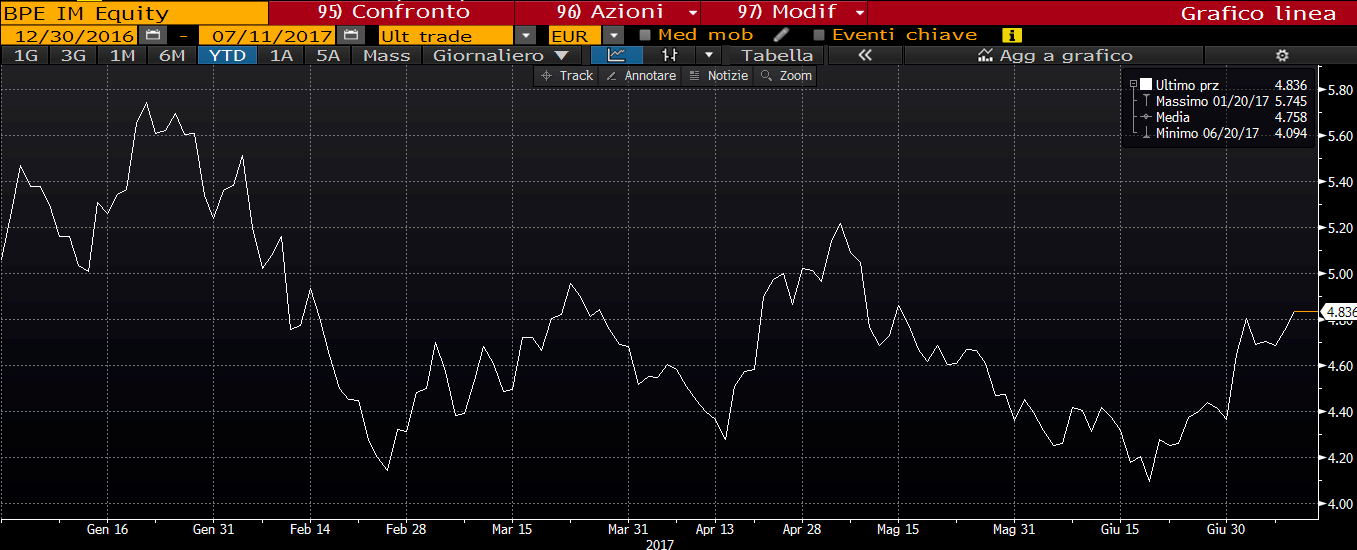Image resolution: width=1357 pixels, height=550 pixels.
Task: Activate the Annotare annotation tool
Action: (x=640, y=76)
